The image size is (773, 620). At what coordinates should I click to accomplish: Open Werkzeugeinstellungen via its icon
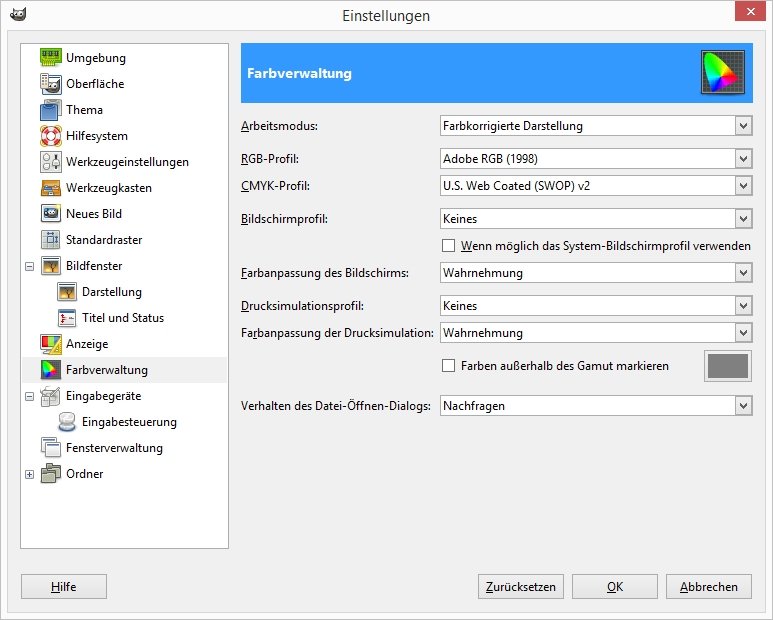tap(51, 162)
